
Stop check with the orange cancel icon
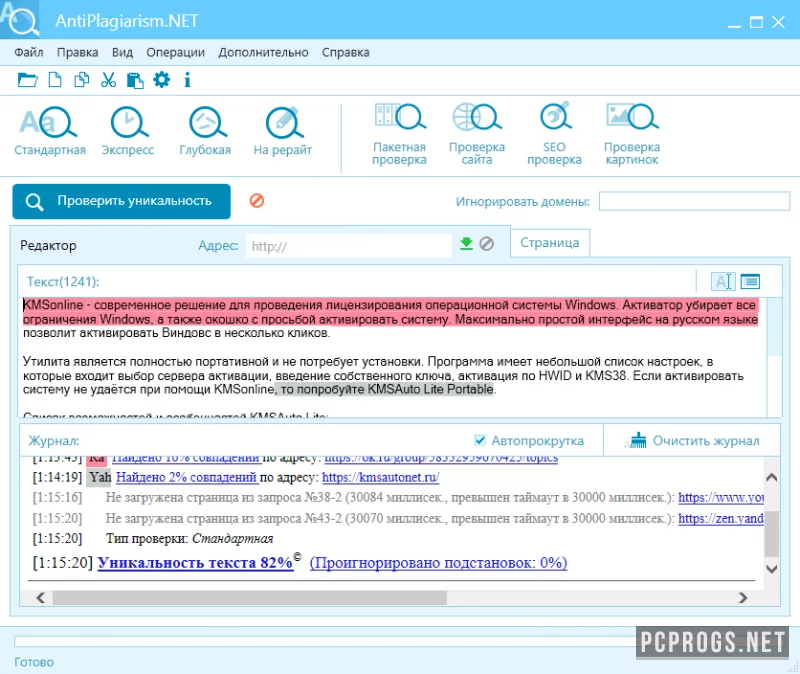coord(257,201)
